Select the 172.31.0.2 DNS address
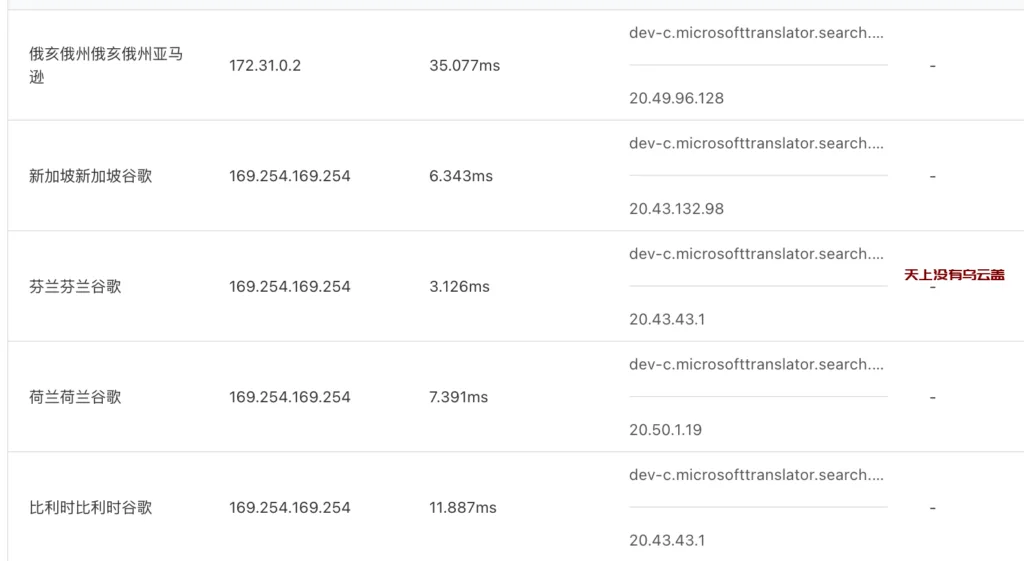The width and height of the screenshot is (1024, 561). click(264, 65)
